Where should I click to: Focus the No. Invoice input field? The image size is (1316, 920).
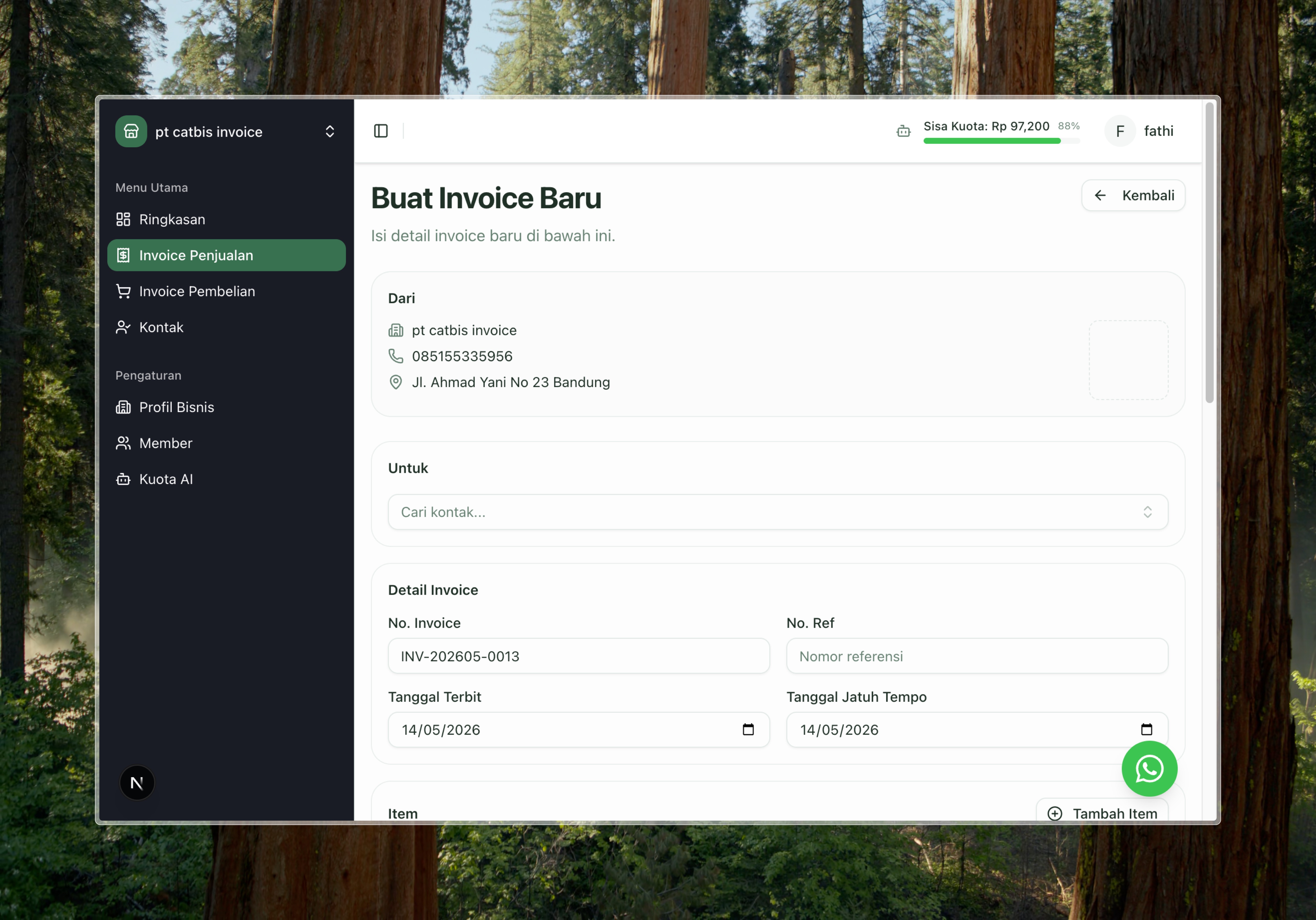[578, 656]
